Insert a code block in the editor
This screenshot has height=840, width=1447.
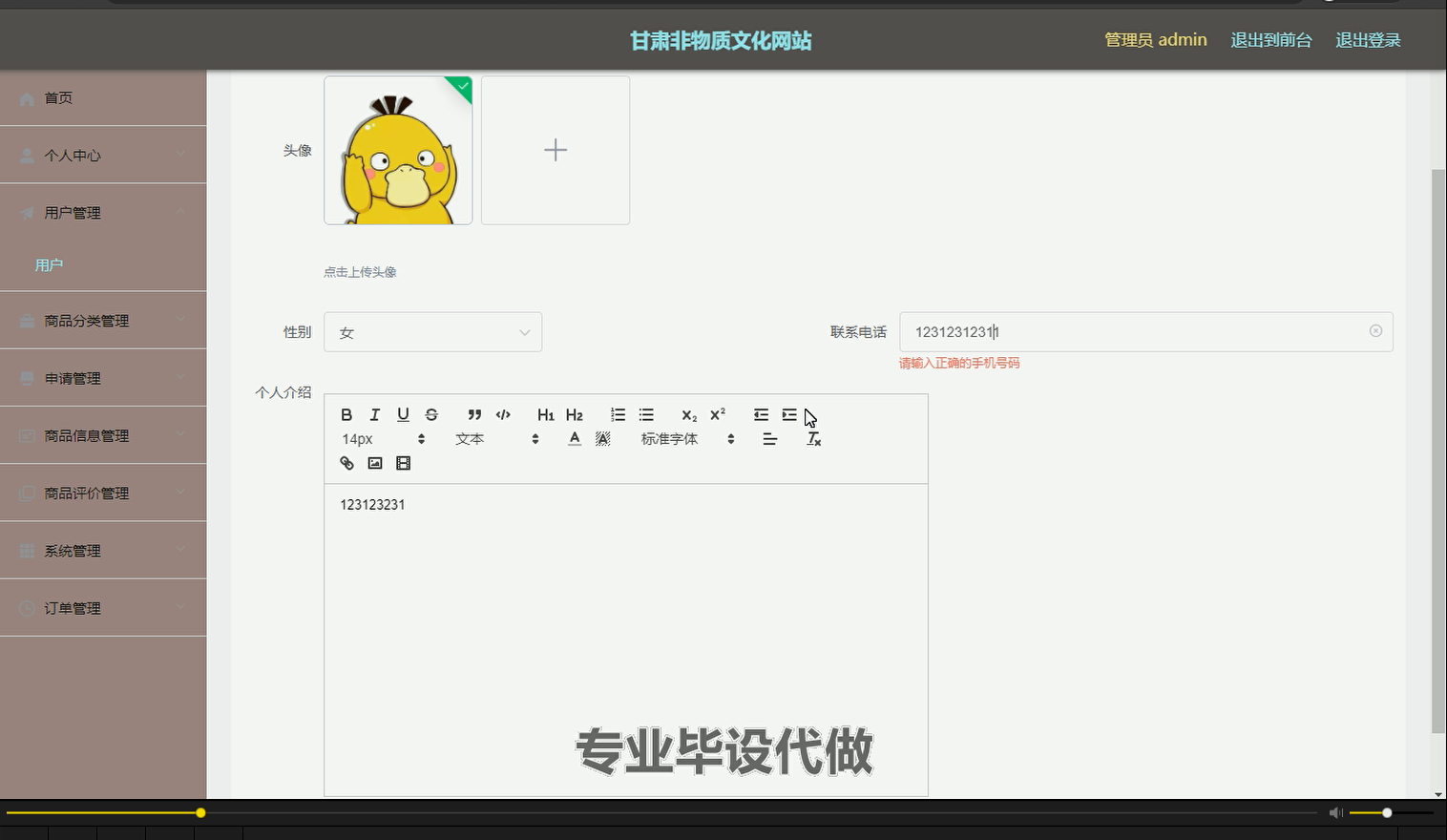(503, 414)
